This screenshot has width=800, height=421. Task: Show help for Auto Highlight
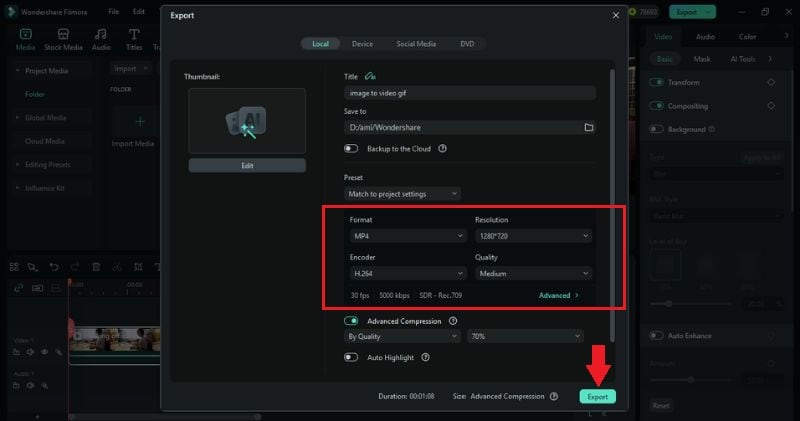[425, 357]
